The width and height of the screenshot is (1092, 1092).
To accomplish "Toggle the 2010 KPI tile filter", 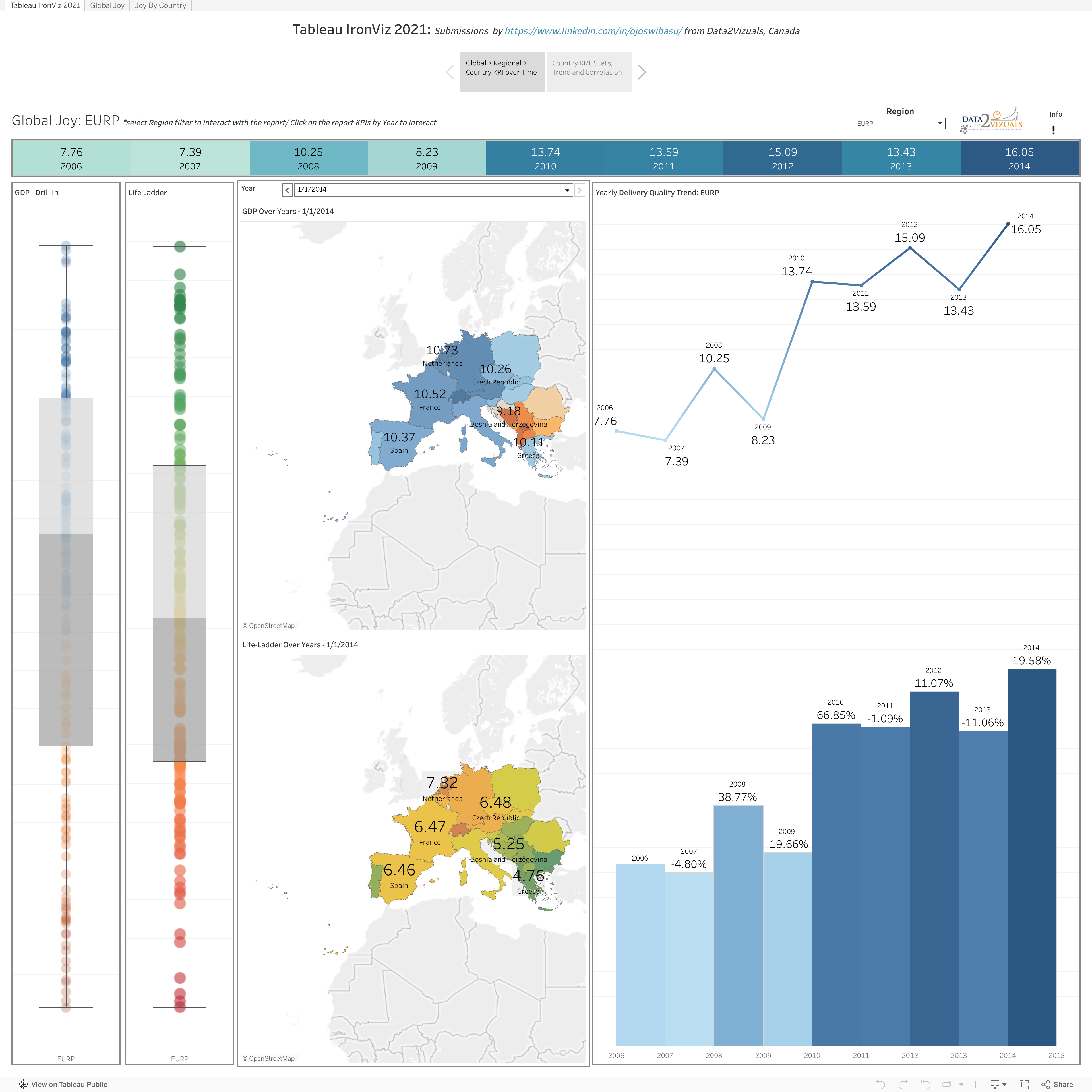I will (545, 159).
